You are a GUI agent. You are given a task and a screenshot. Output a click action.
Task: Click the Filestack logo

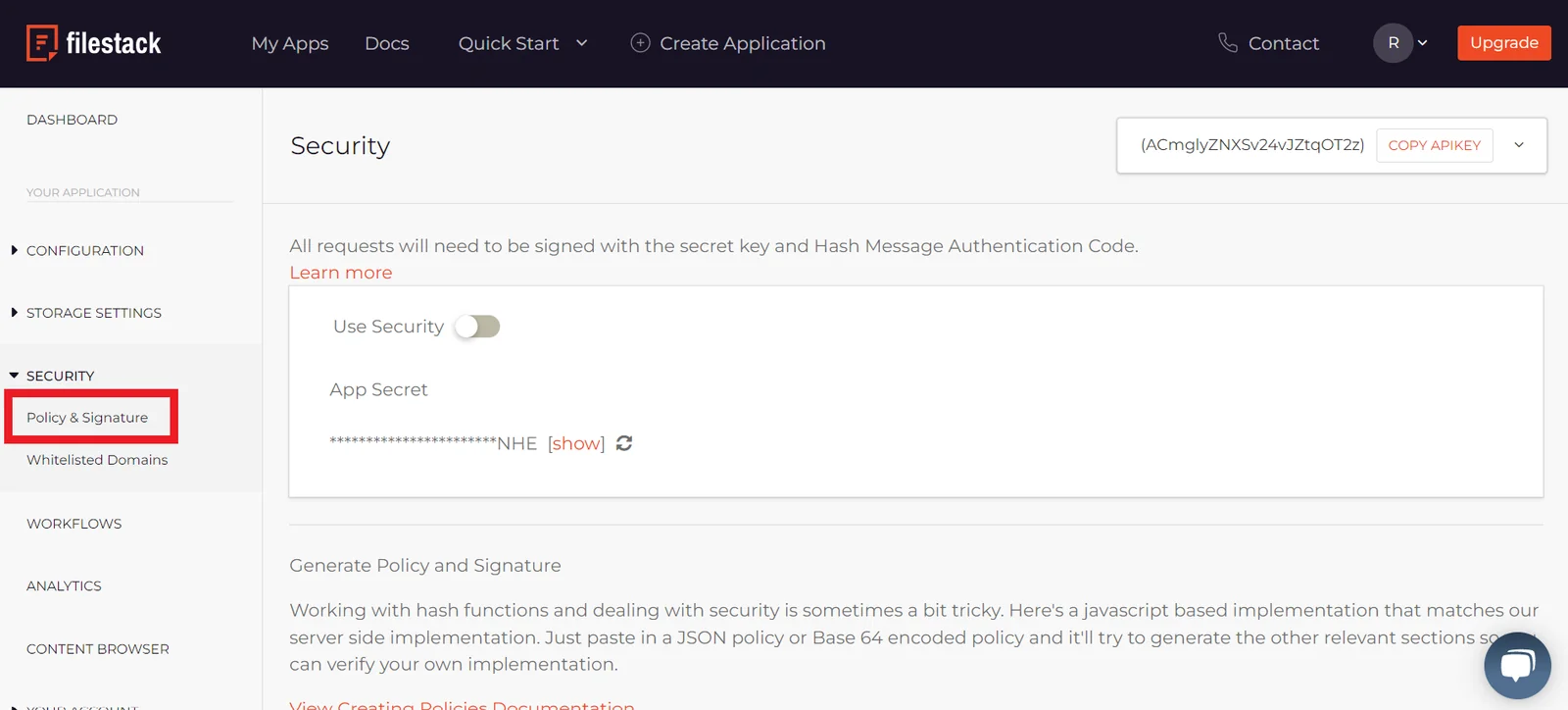tap(94, 43)
